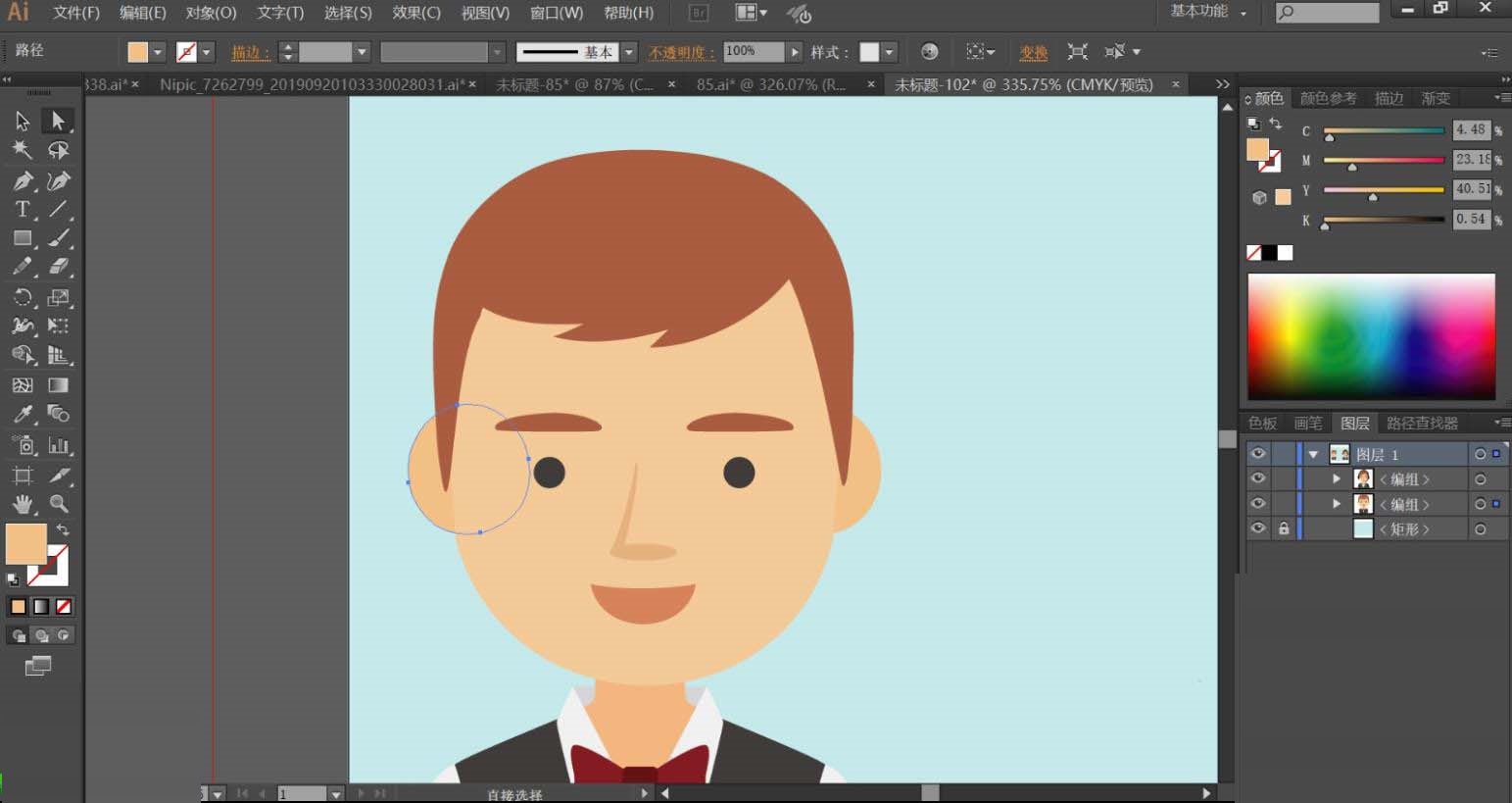This screenshot has height=803, width=1512.
Task: Collapse the 图层 1 layer tree
Action: [x=1313, y=455]
